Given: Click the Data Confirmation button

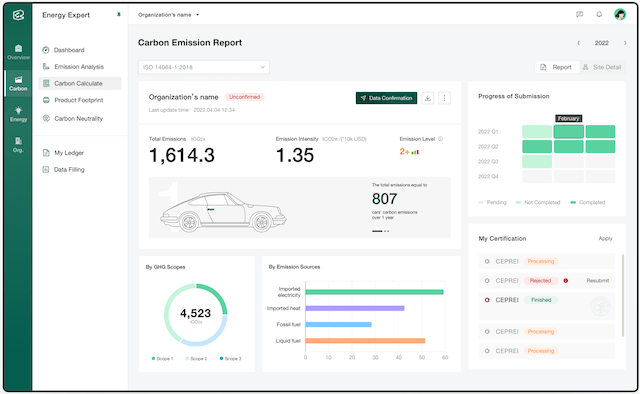Looking at the screenshot, I should point(386,98).
